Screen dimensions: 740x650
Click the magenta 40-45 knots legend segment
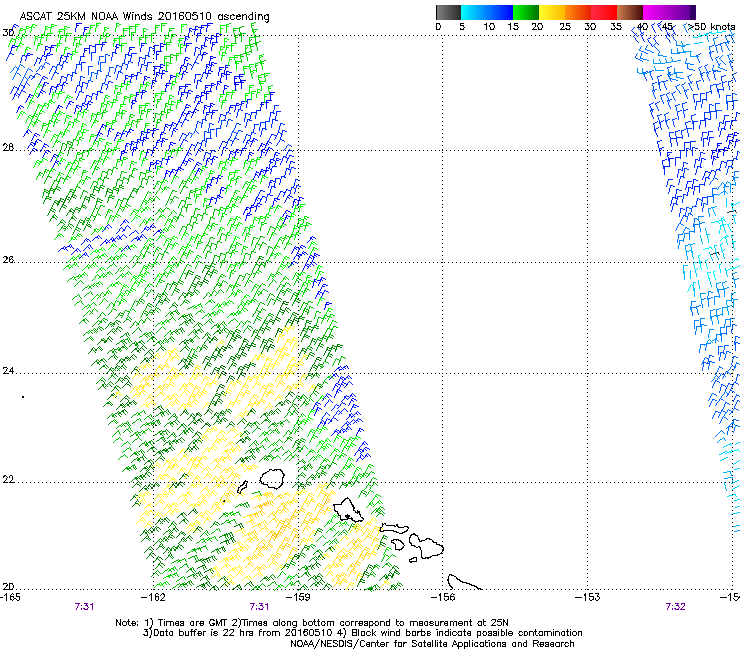658,12
